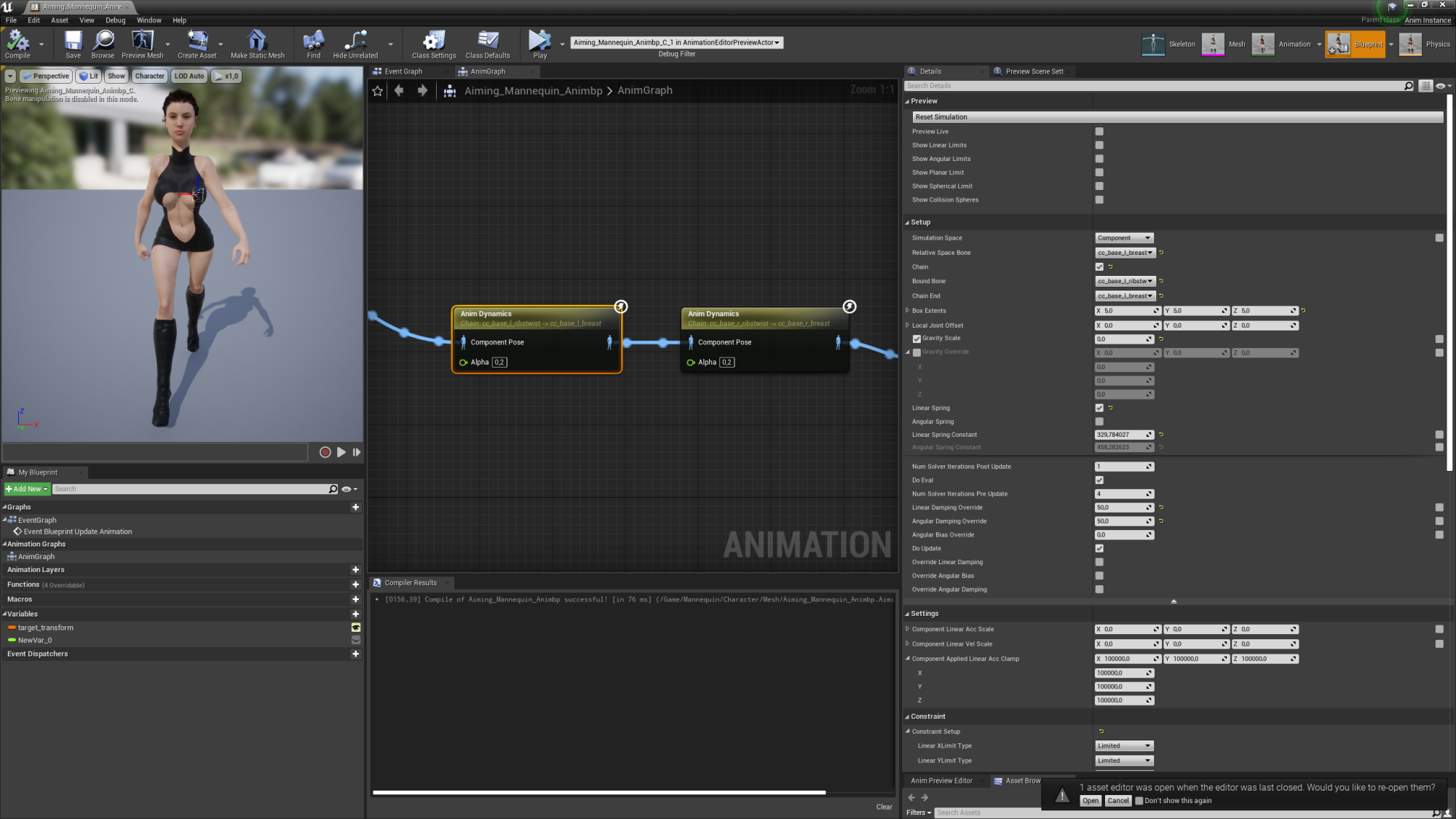Switch to Animation editor mode
The height and width of the screenshot is (819, 1456).
pos(1281,44)
